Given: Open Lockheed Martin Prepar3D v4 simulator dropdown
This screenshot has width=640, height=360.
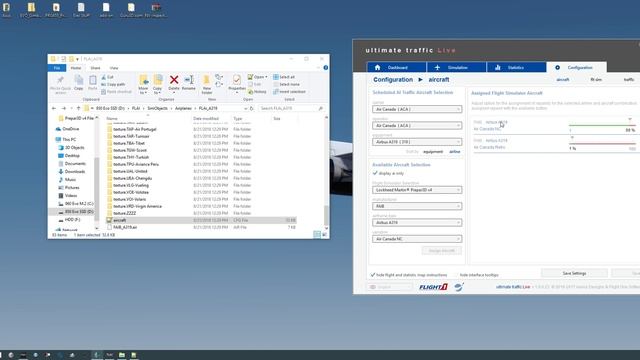Looking at the screenshot, I should 417,190.
